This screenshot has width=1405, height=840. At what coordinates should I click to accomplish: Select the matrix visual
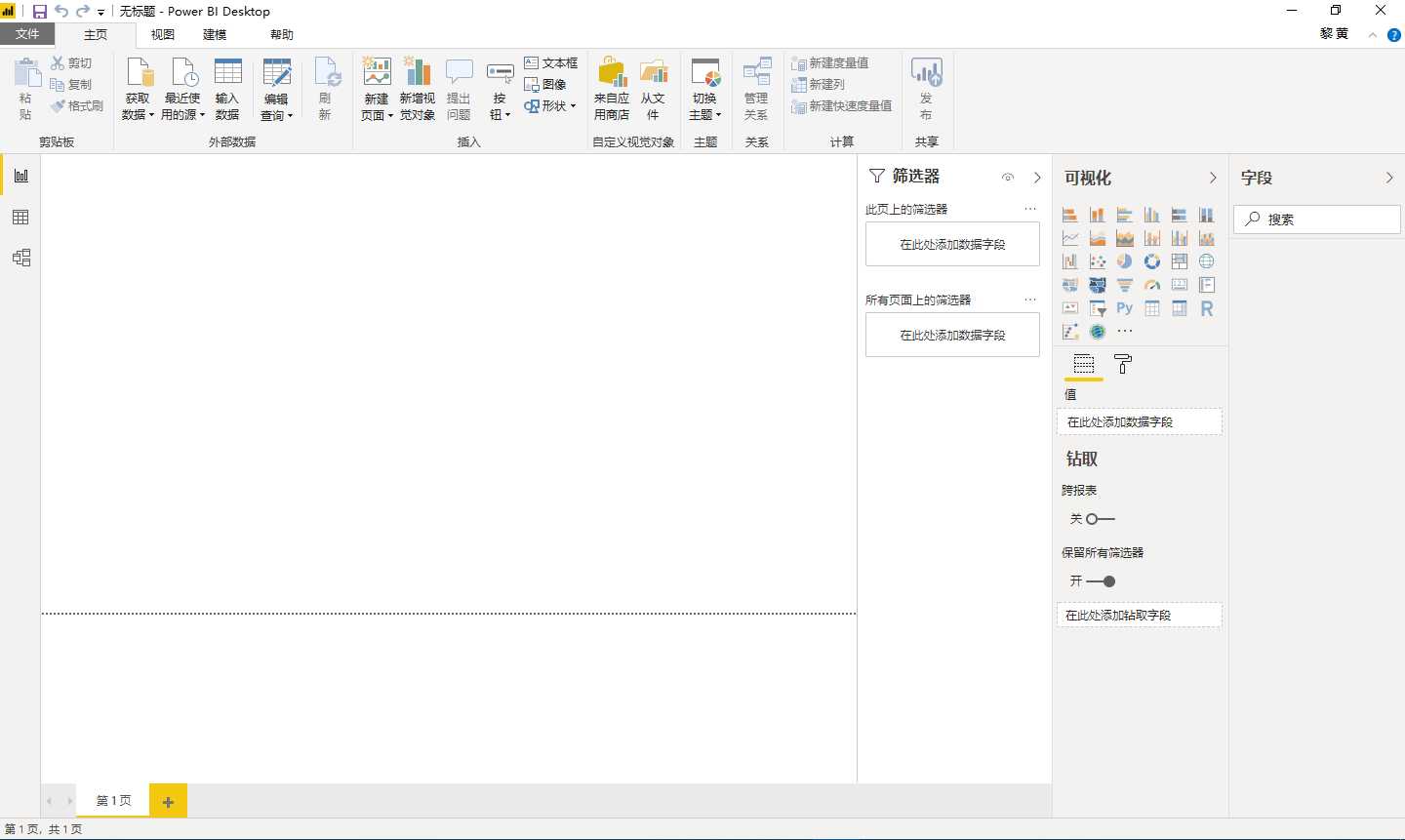click(1180, 308)
